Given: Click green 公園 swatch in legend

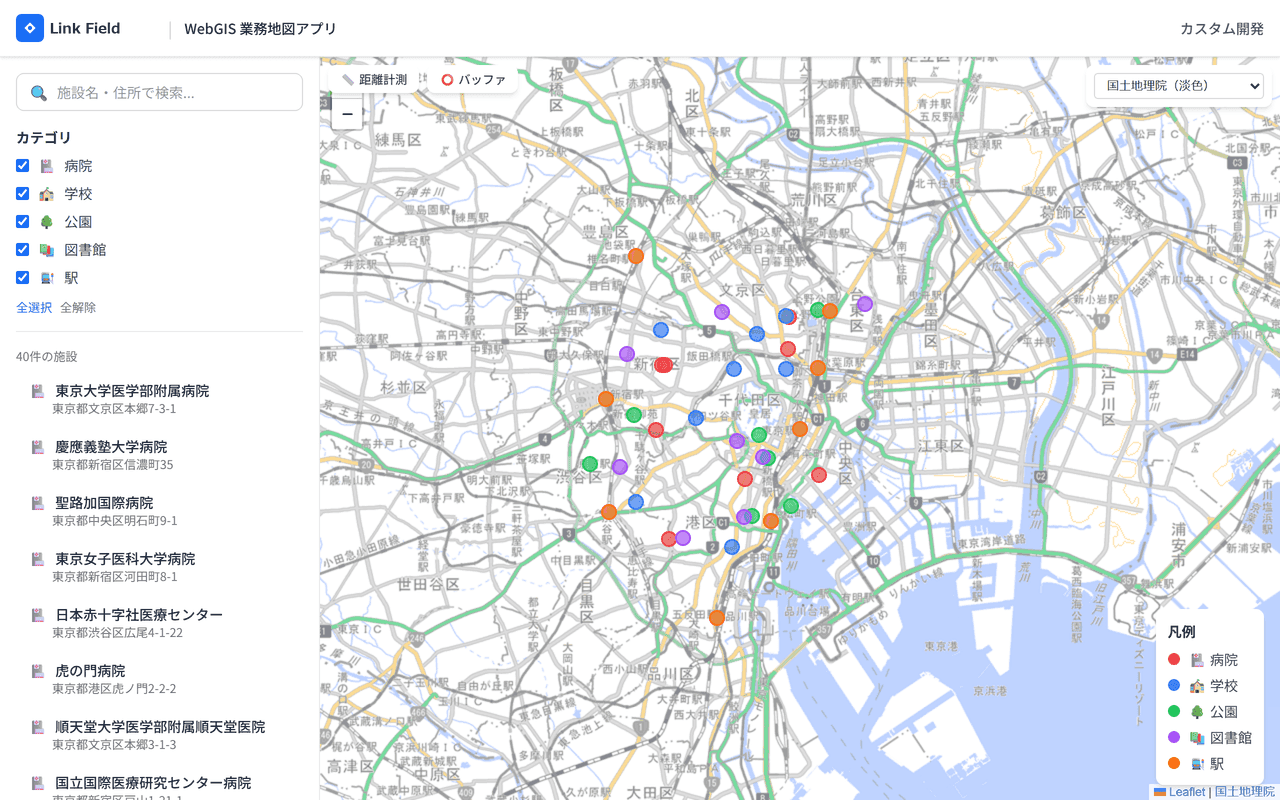Looking at the screenshot, I should coord(1174,712).
